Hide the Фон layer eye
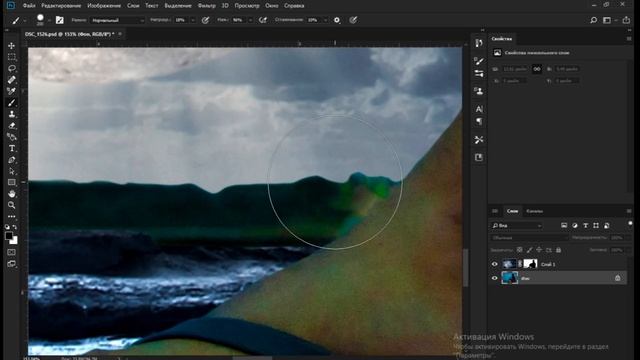This screenshot has height=360, width=640. click(495, 278)
